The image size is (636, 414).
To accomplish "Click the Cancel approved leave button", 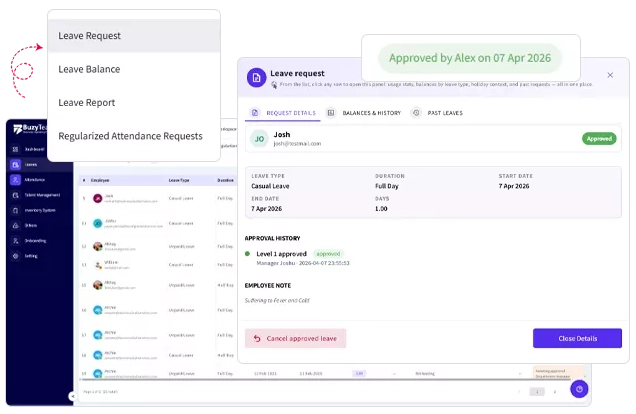I will 295,339.
